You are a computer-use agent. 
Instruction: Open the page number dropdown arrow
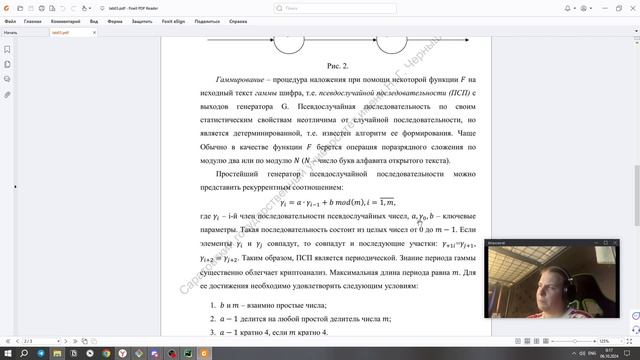pyautogui.click(x=58, y=341)
